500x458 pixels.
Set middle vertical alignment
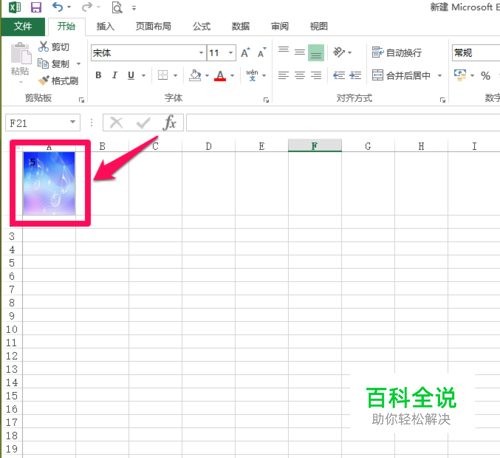[300, 52]
